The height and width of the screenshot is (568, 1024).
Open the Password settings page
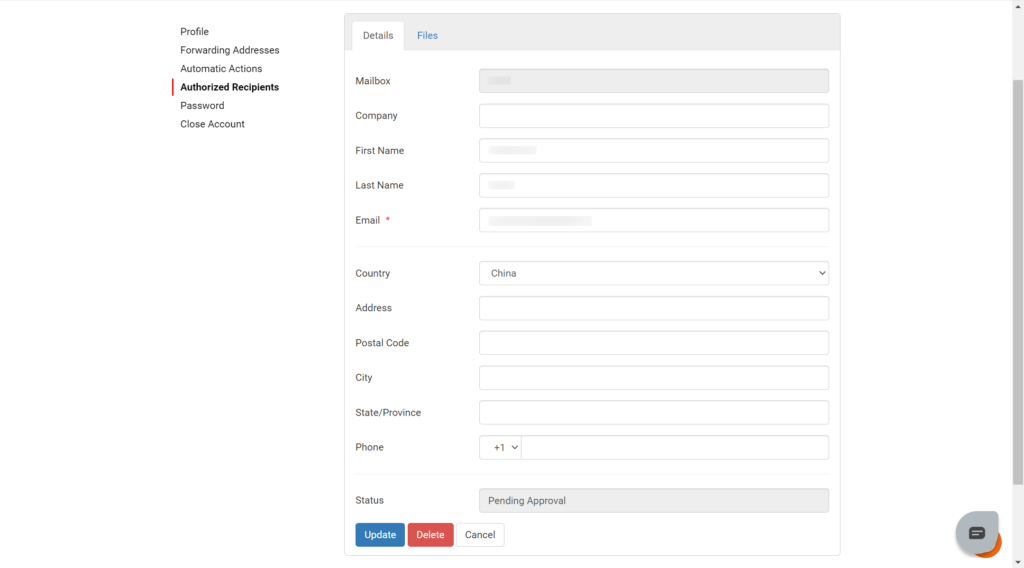click(202, 106)
